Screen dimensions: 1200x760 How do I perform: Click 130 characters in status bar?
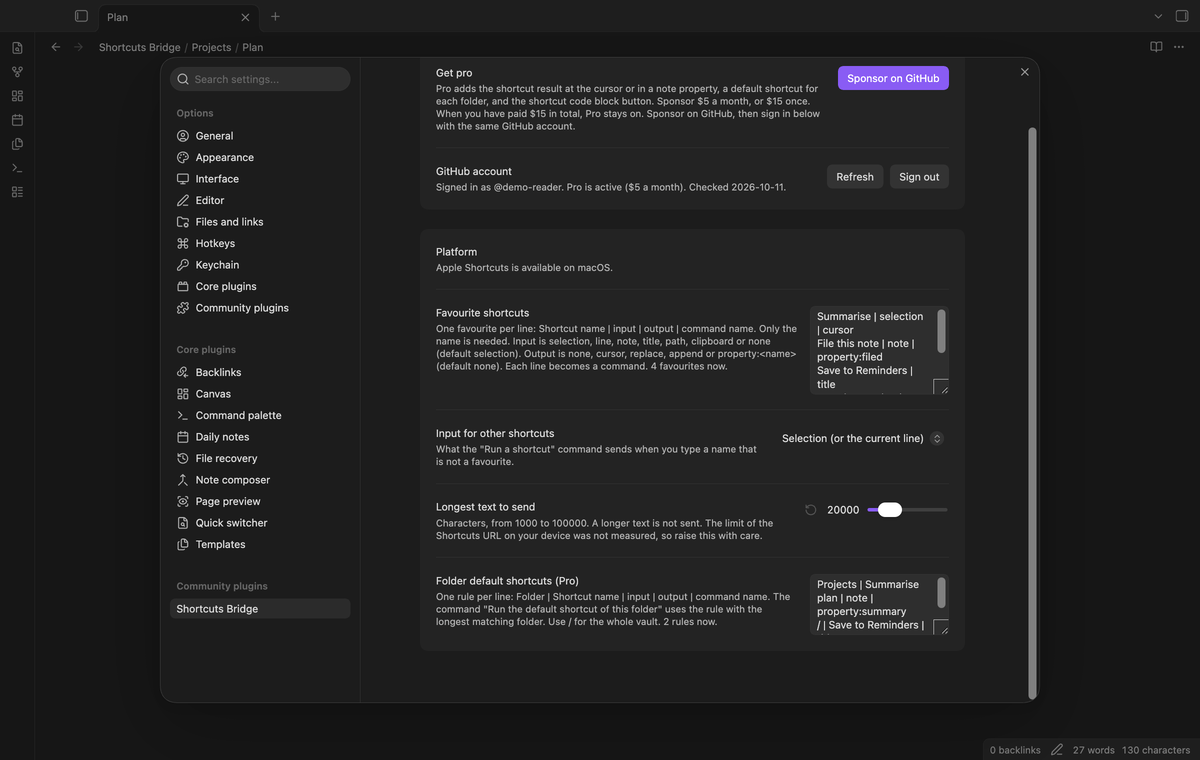[1156, 750]
